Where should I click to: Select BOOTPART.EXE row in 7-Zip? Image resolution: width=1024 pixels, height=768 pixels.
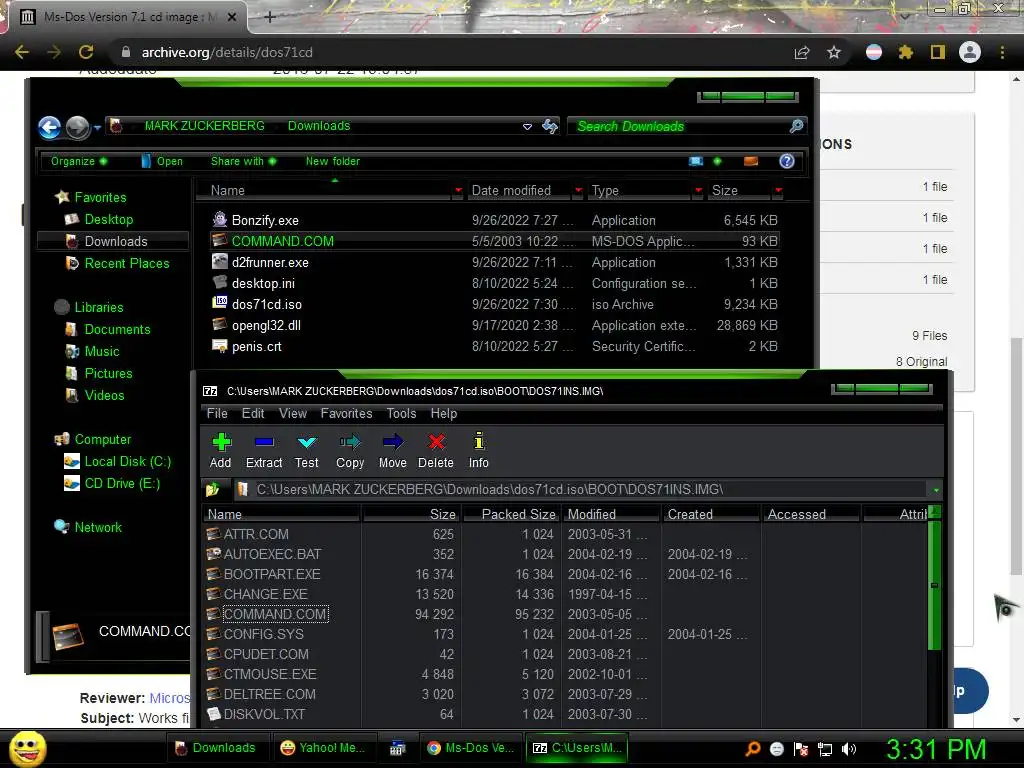point(565,574)
